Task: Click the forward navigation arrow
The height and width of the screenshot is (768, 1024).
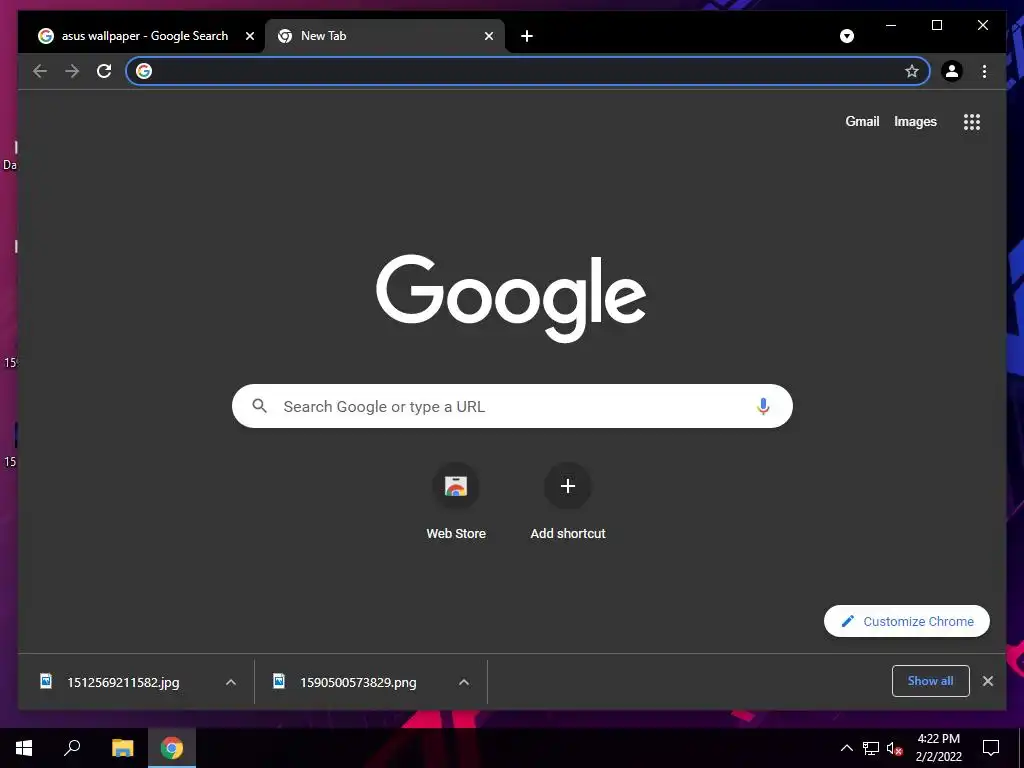Action: tap(72, 71)
